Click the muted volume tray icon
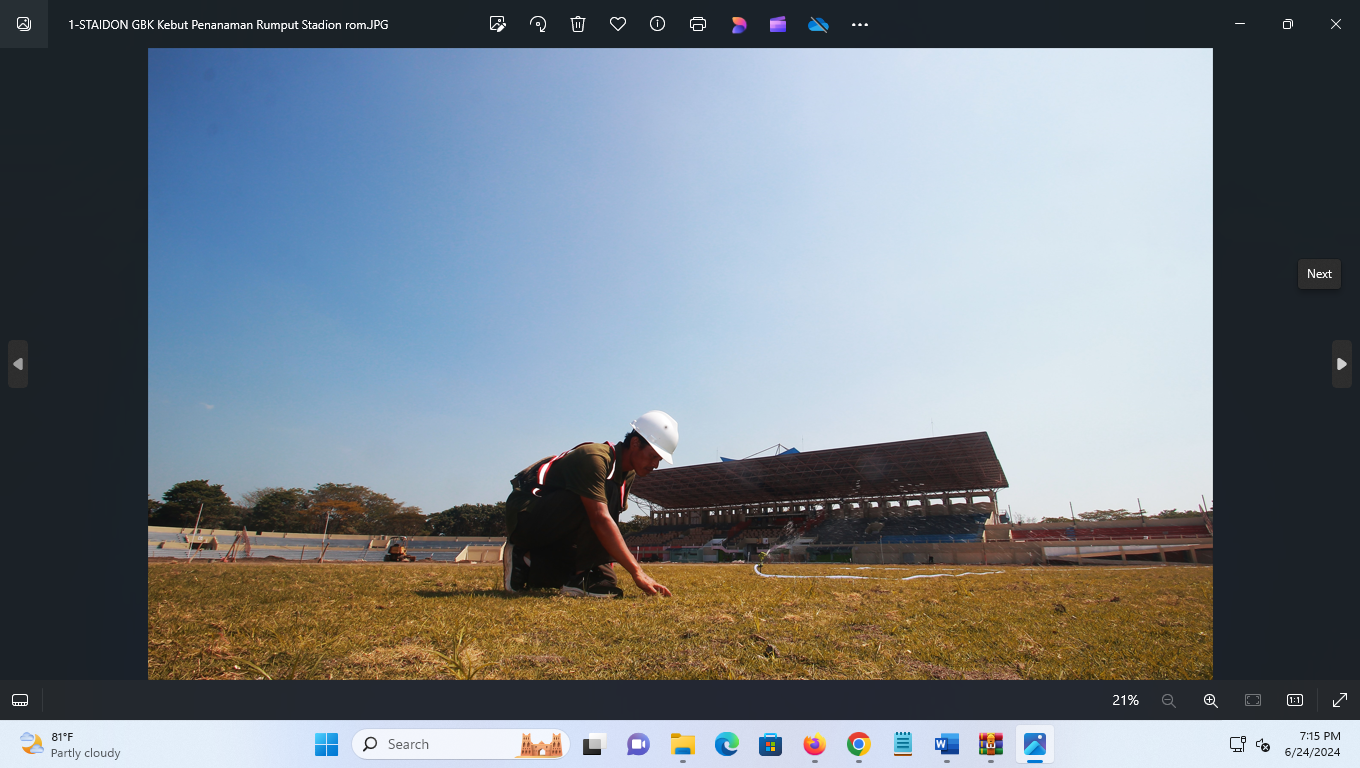The width and height of the screenshot is (1360, 768). point(1263,744)
